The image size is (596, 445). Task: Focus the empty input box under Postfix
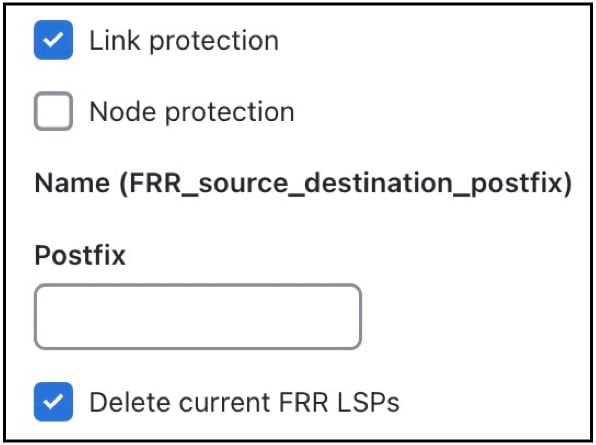(198, 317)
